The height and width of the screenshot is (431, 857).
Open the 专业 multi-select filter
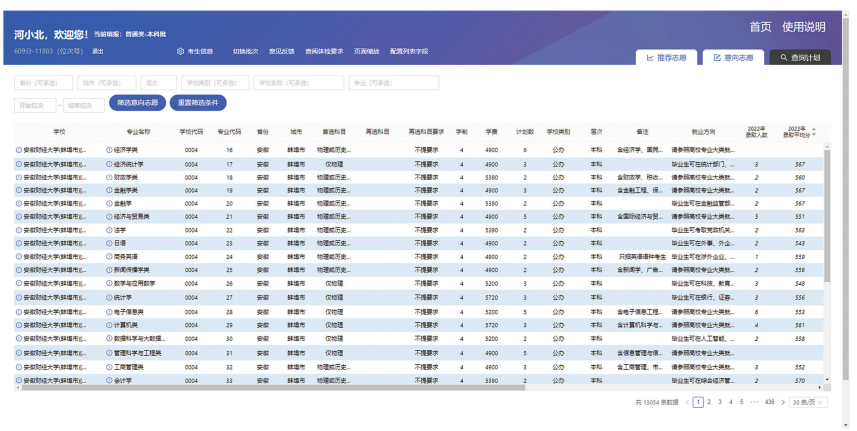click(x=394, y=83)
